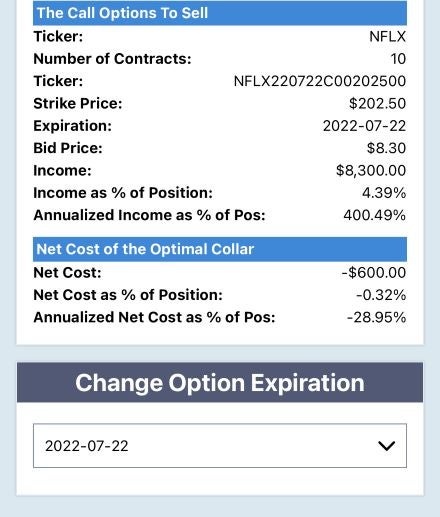The width and height of the screenshot is (440, 517).
Task: Click the Number of Contracts value 10
Action: (398, 59)
